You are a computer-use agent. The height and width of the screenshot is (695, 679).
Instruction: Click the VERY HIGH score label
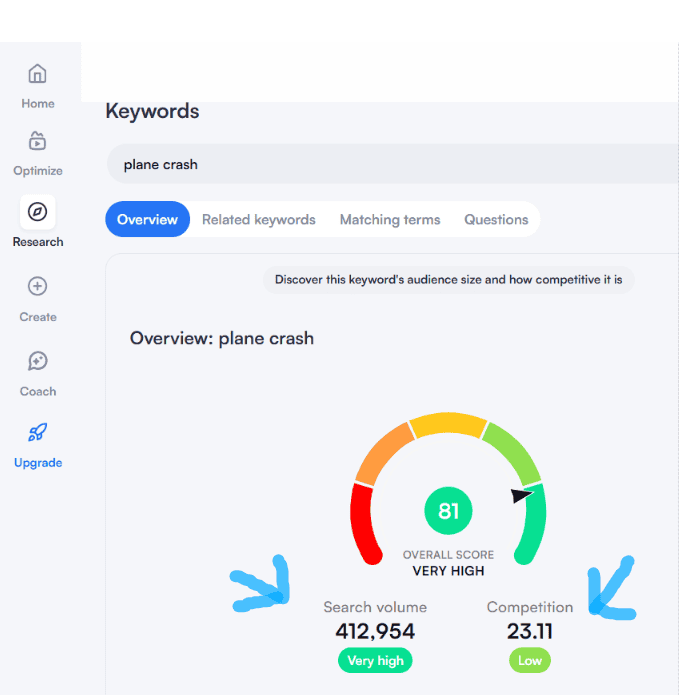click(448, 571)
